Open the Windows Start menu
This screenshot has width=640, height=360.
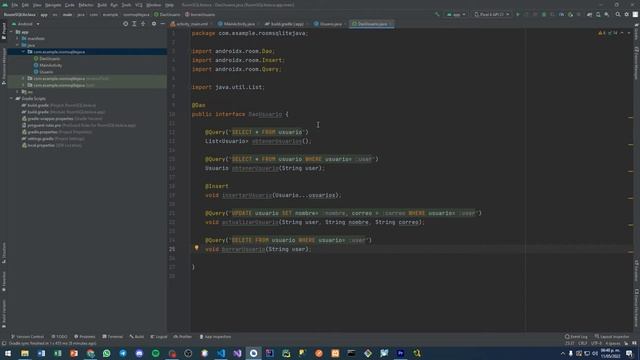coord(8,353)
